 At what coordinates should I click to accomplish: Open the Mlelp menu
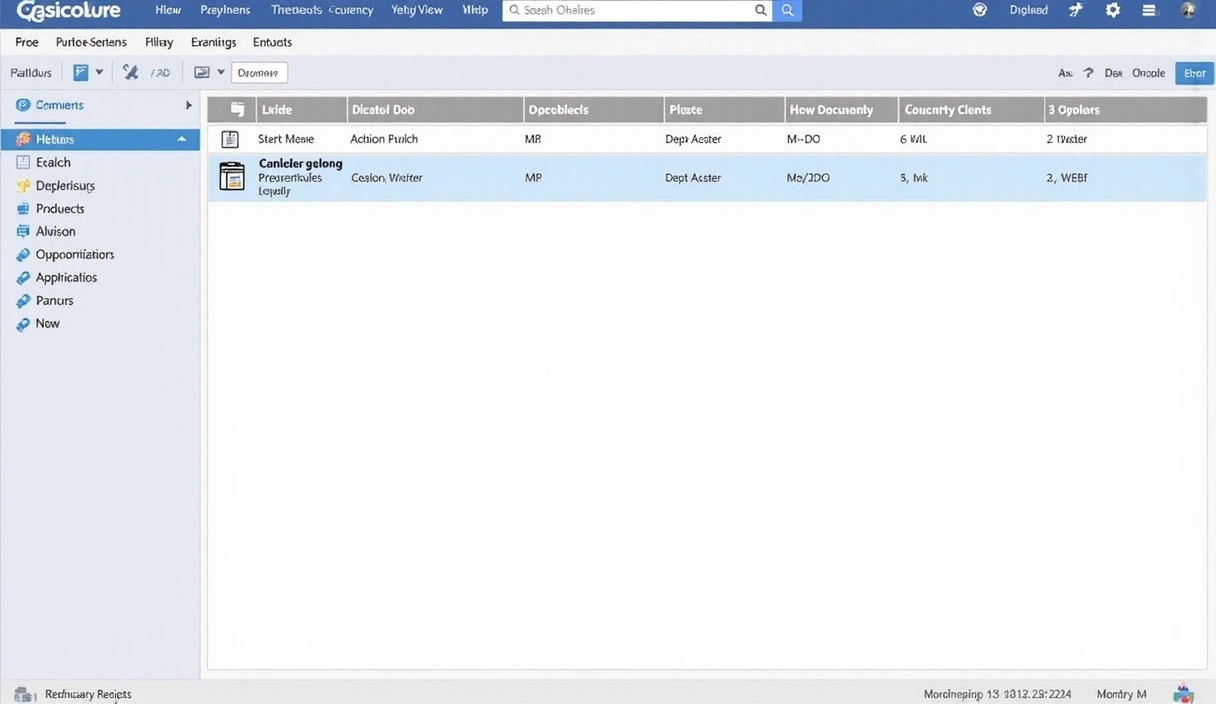tap(475, 10)
